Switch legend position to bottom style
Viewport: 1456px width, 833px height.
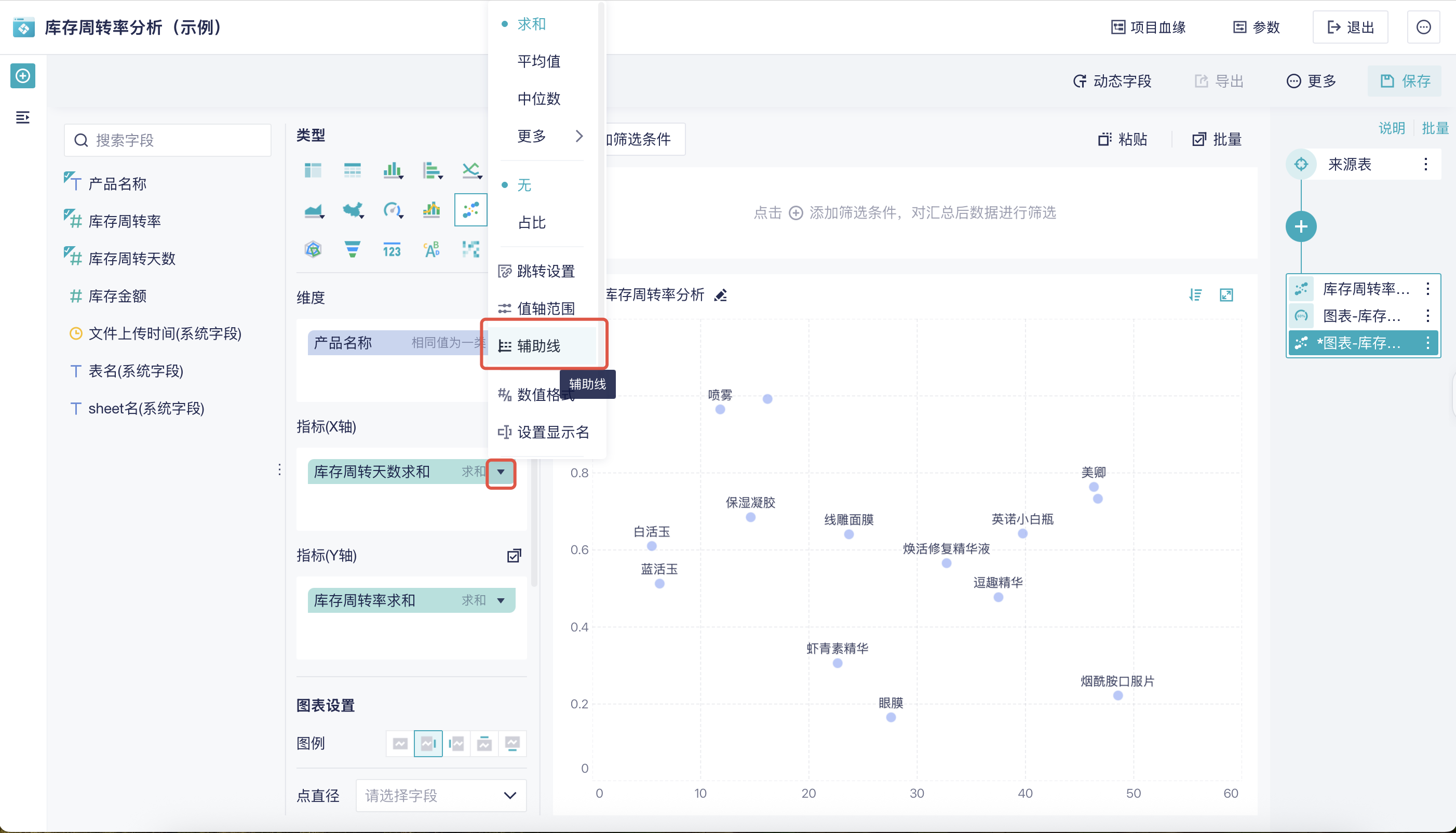[x=513, y=743]
